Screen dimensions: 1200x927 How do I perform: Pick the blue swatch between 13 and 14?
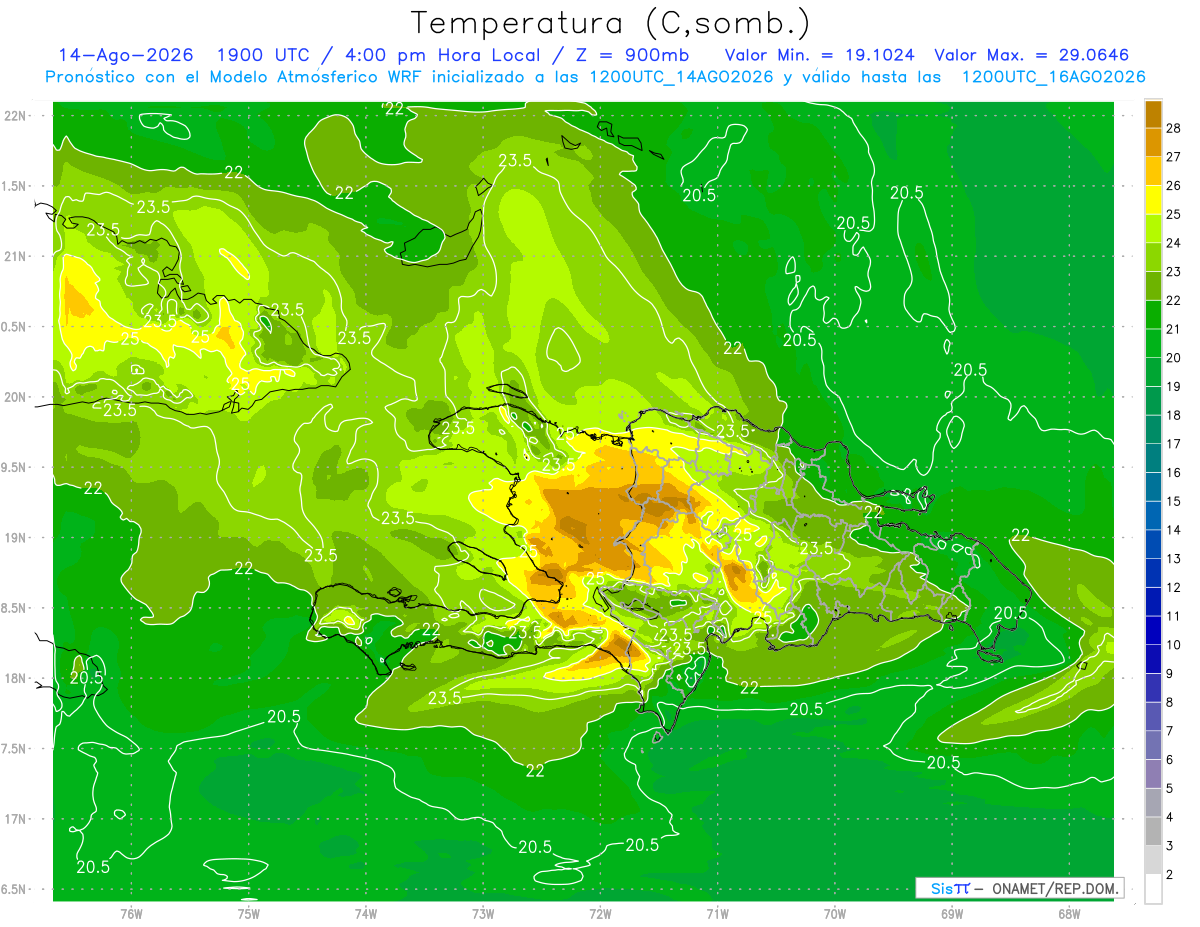pos(1153,544)
